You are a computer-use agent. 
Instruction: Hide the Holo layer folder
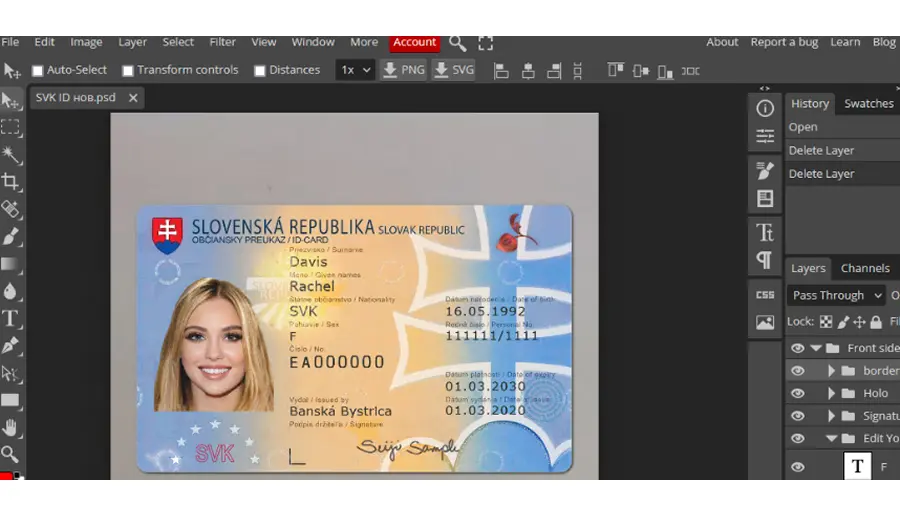[x=798, y=394]
